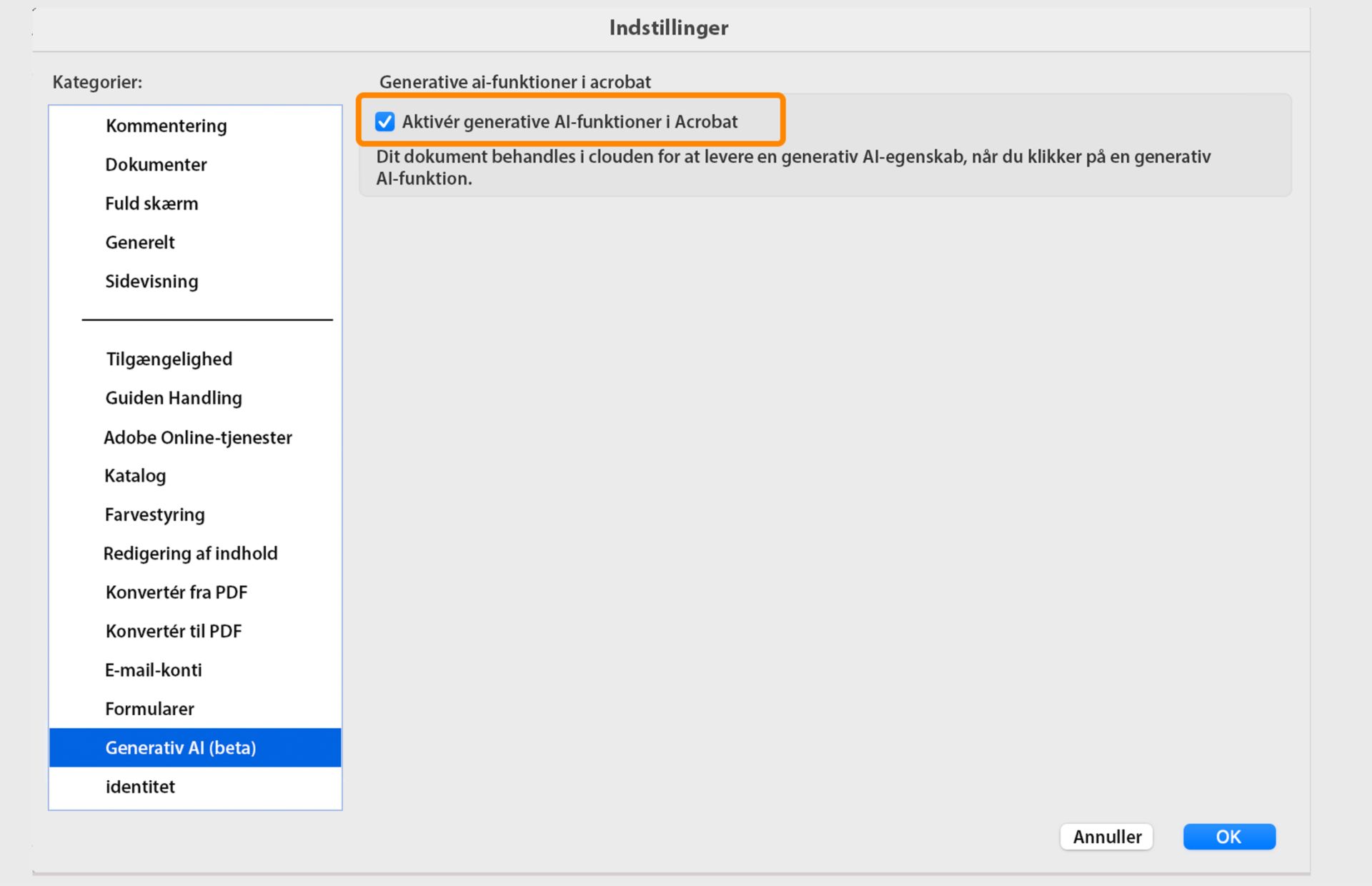
Task: Open Fuld skærm category
Action: (151, 204)
